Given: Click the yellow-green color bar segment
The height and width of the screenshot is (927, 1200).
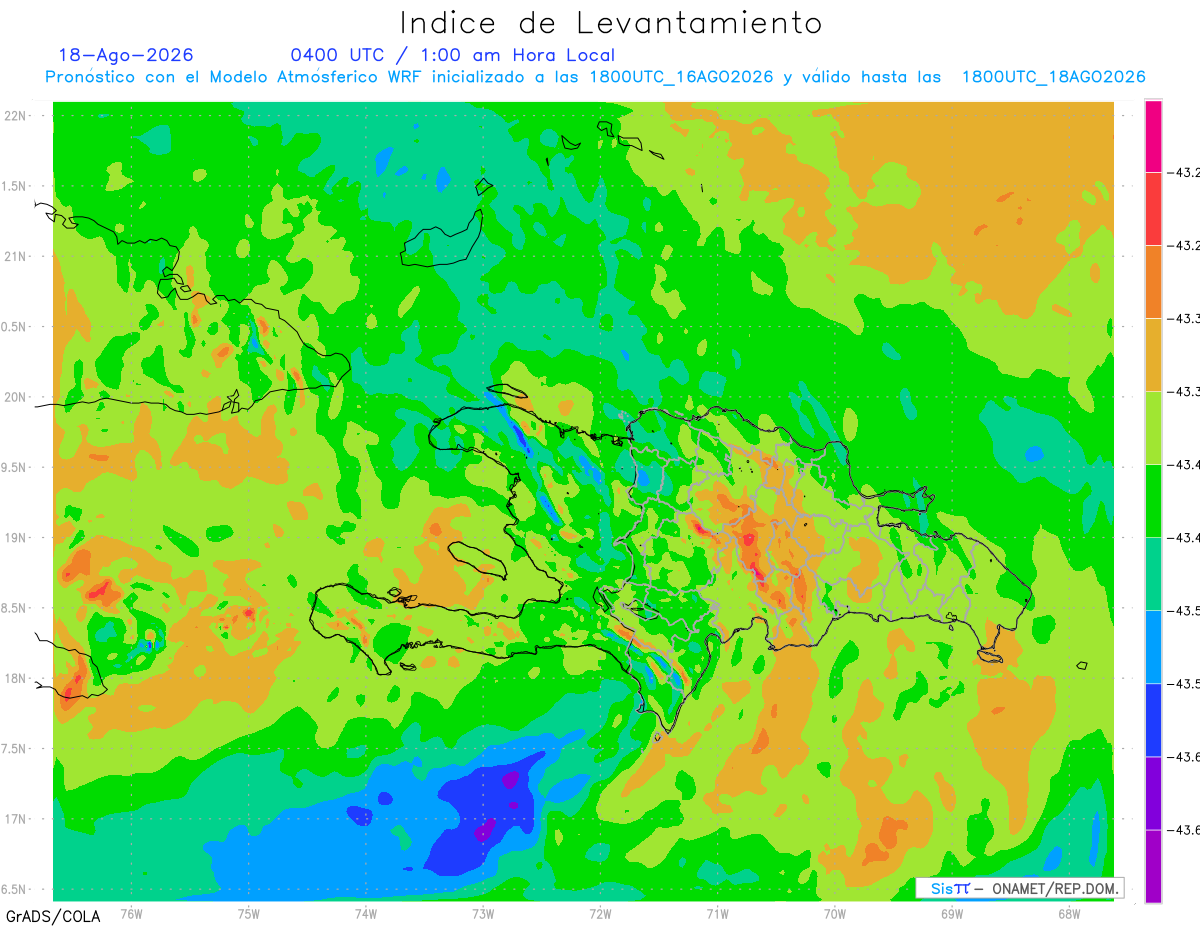Looking at the screenshot, I should (1153, 428).
